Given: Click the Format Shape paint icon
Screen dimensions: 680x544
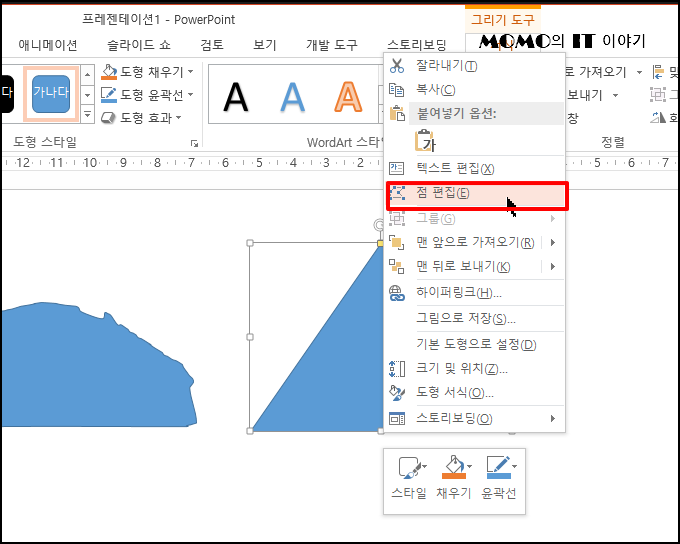Looking at the screenshot, I should pyautogui.click(x=397, y=393).
